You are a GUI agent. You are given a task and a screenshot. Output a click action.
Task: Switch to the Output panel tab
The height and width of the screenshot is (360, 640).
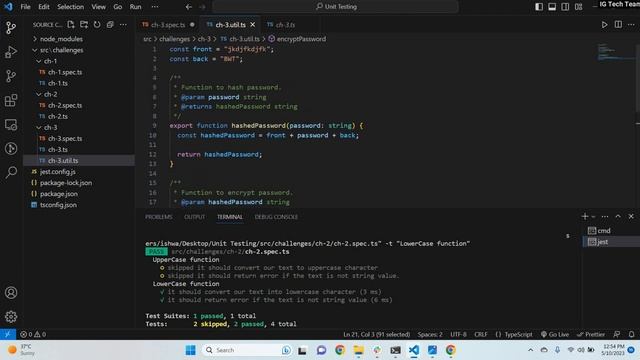194,217
